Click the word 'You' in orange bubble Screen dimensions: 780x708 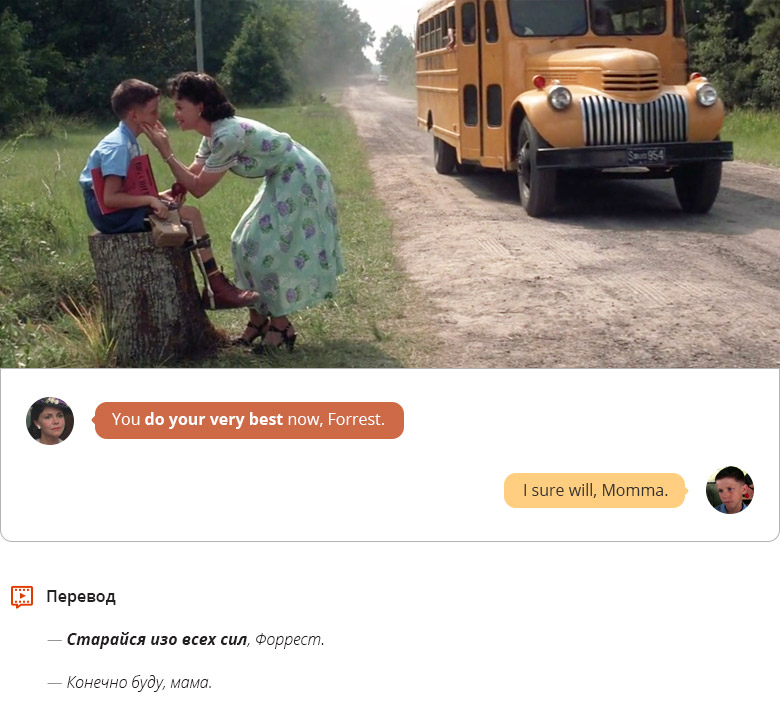(x=126, y=420)
